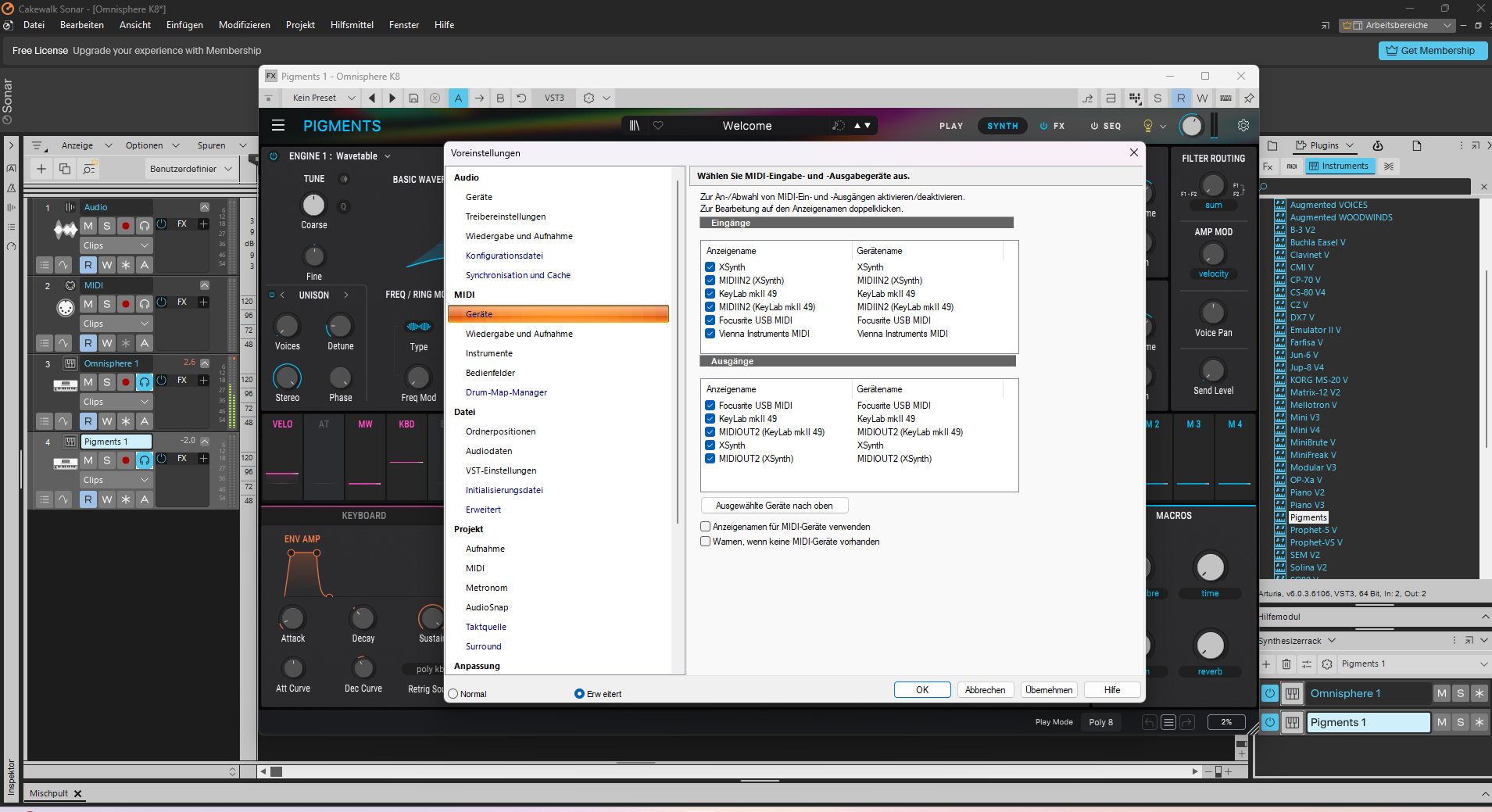1492x812 pixels.
Task: Insert a synth with the rack plus icon
Action: (x=1266, y=664)
